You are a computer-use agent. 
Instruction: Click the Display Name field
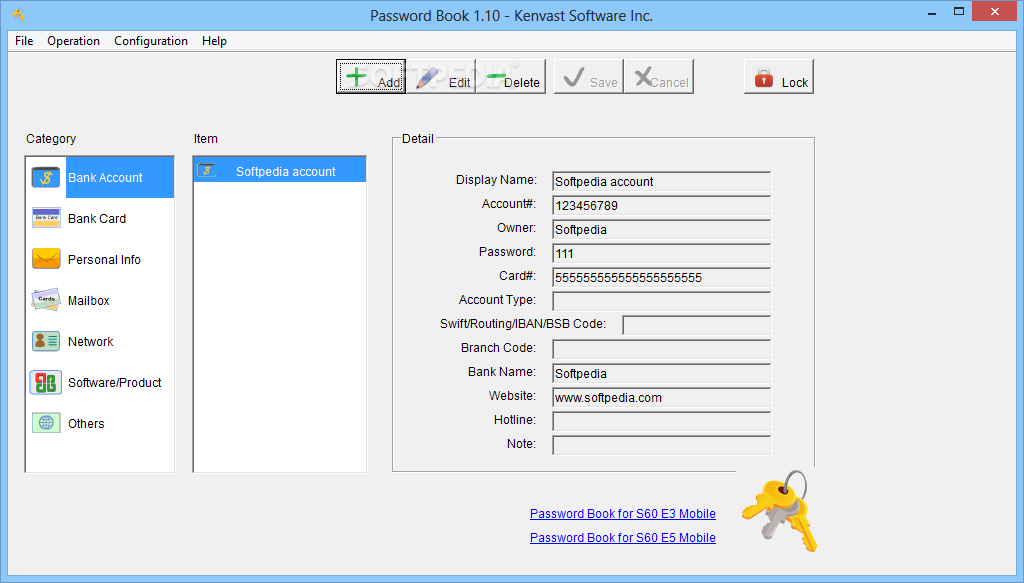(x=661, y=181)
